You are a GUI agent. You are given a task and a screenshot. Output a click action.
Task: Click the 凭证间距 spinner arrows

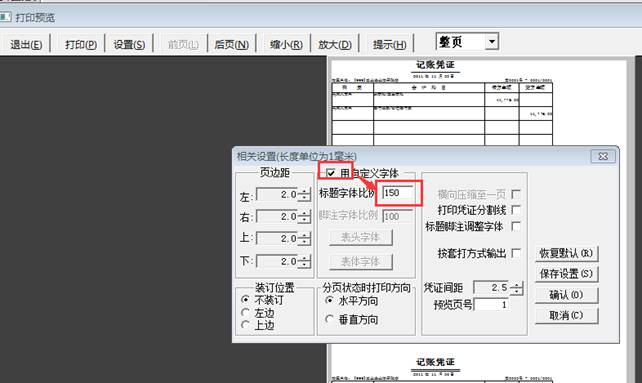click(517, 288)
